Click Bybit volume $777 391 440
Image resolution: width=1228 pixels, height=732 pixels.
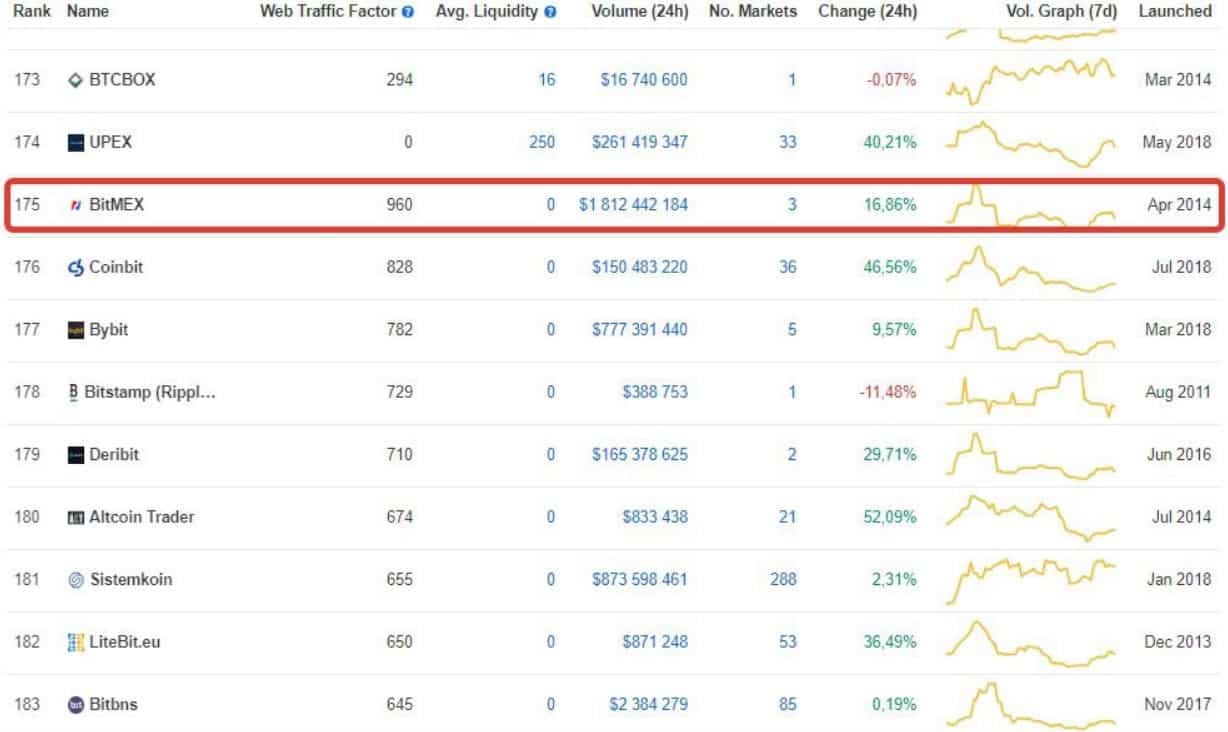[639, 330]
